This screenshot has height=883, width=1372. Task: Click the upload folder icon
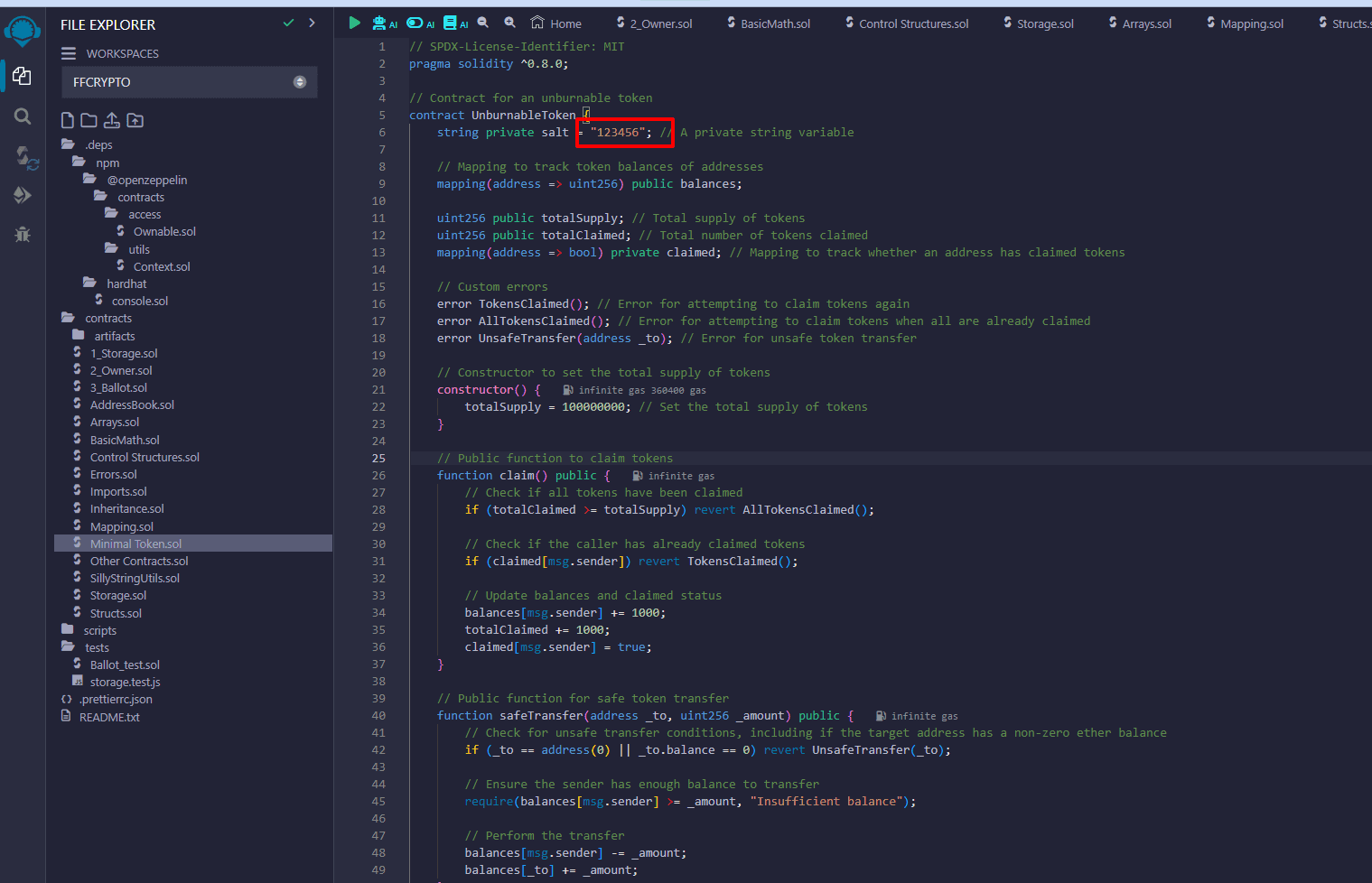point(135,120)
